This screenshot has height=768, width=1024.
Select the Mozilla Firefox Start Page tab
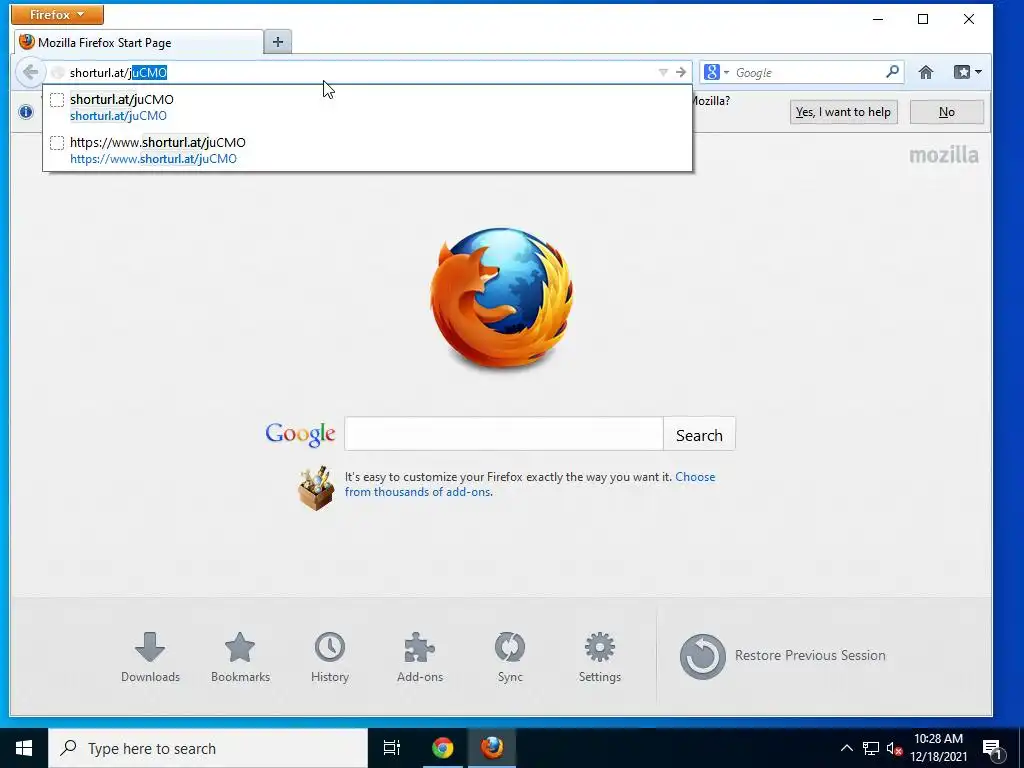point(138,42)
